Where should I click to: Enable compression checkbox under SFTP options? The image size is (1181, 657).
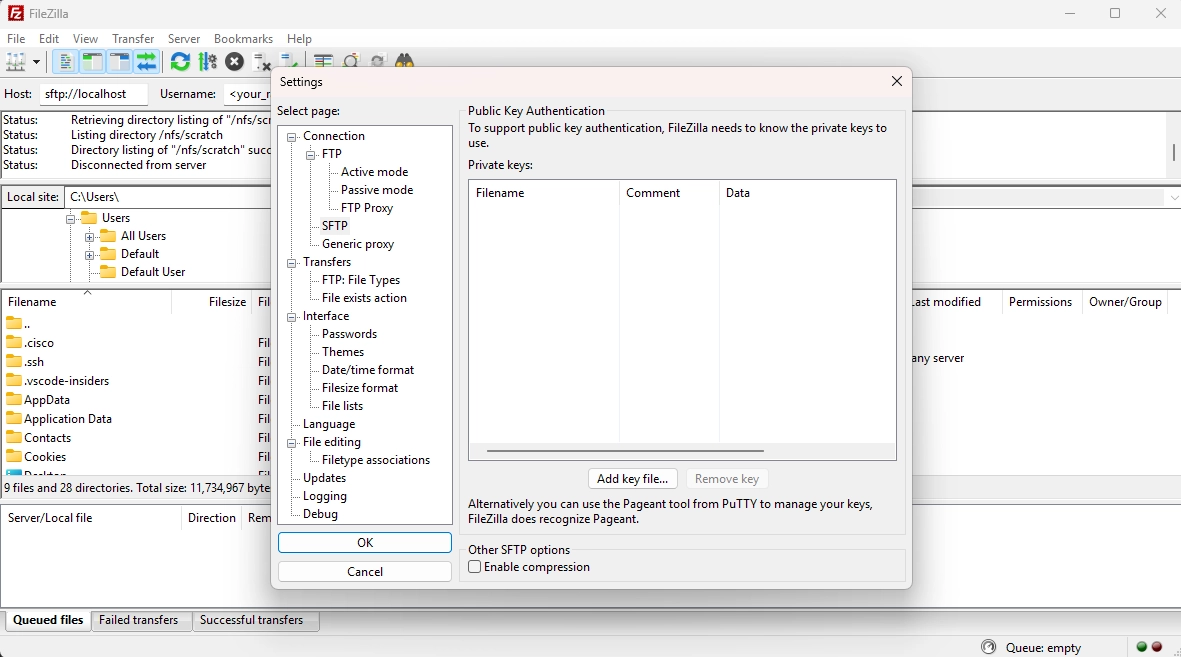(475, 567)
